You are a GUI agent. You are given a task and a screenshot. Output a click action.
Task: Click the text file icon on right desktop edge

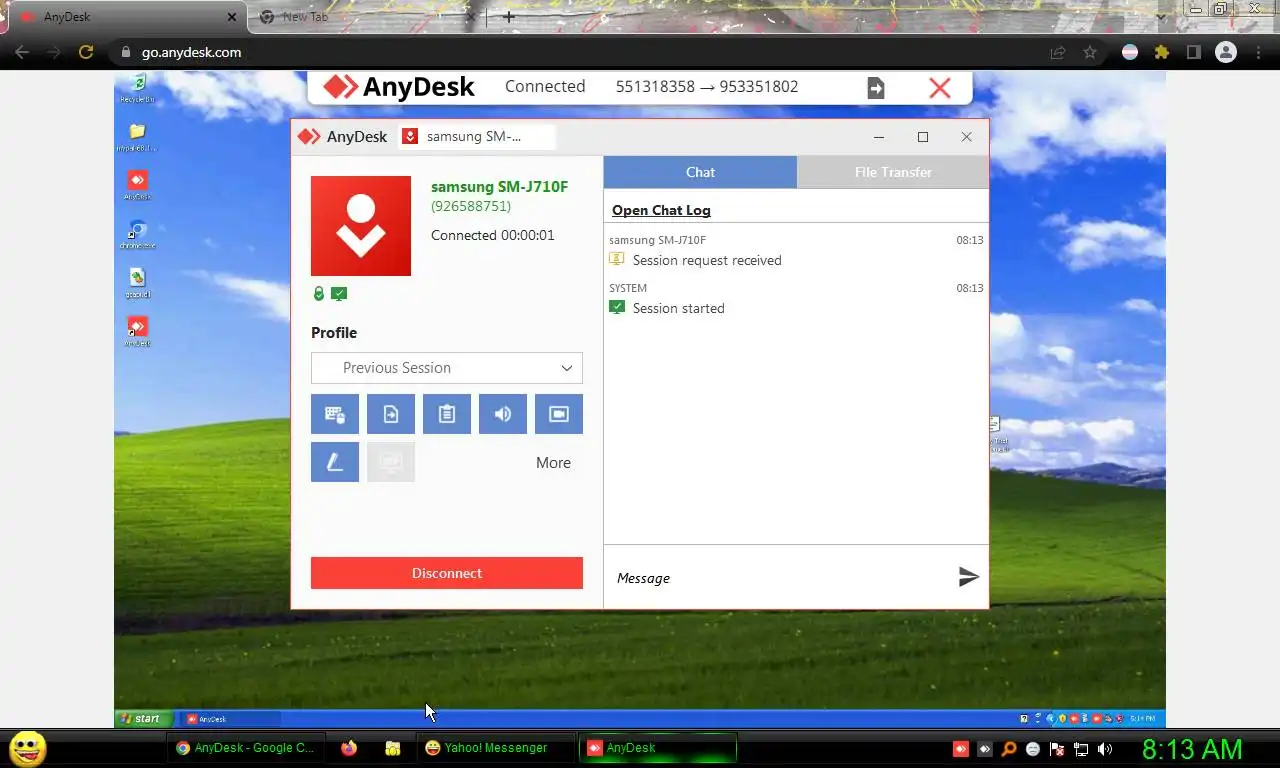coord(996,432)
